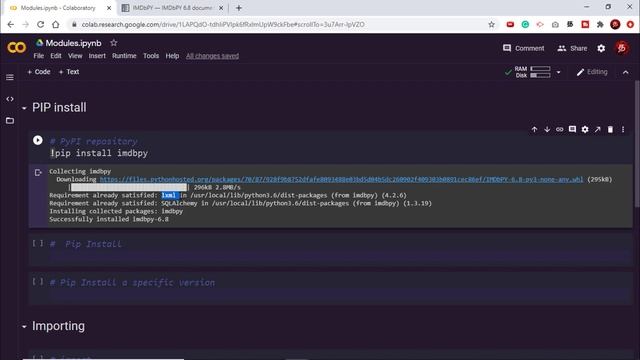640x360 pixels.
Task: Move cell down arrow
Action: click(x=547, y=129)
